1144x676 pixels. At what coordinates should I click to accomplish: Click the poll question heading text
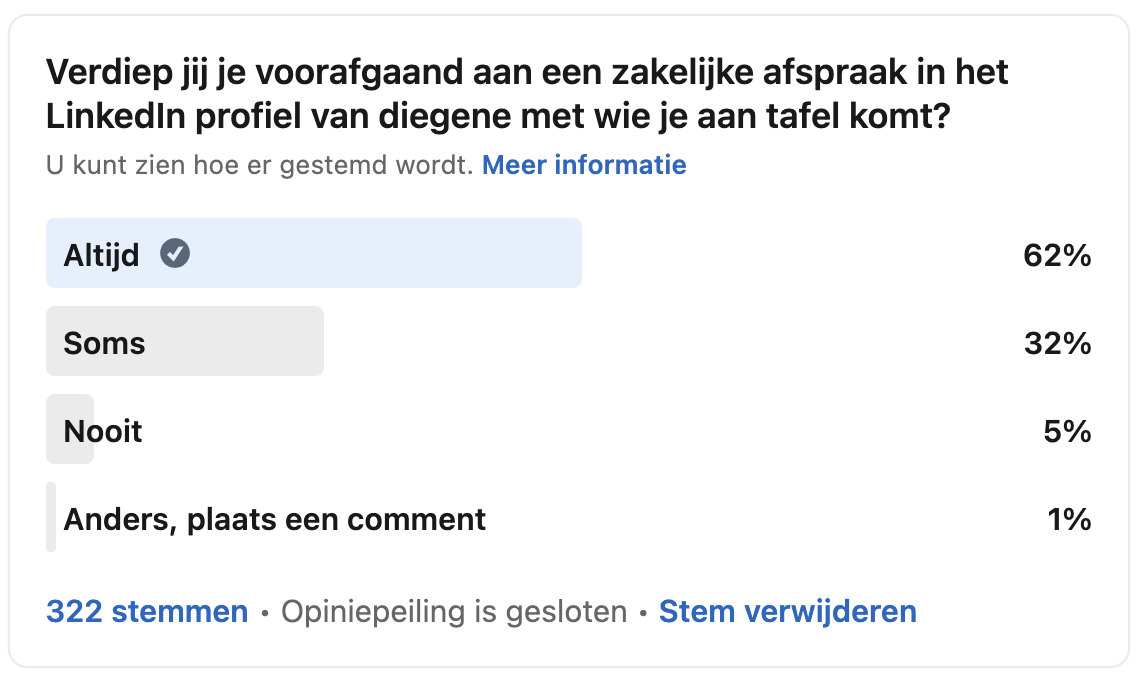[527, 94]
